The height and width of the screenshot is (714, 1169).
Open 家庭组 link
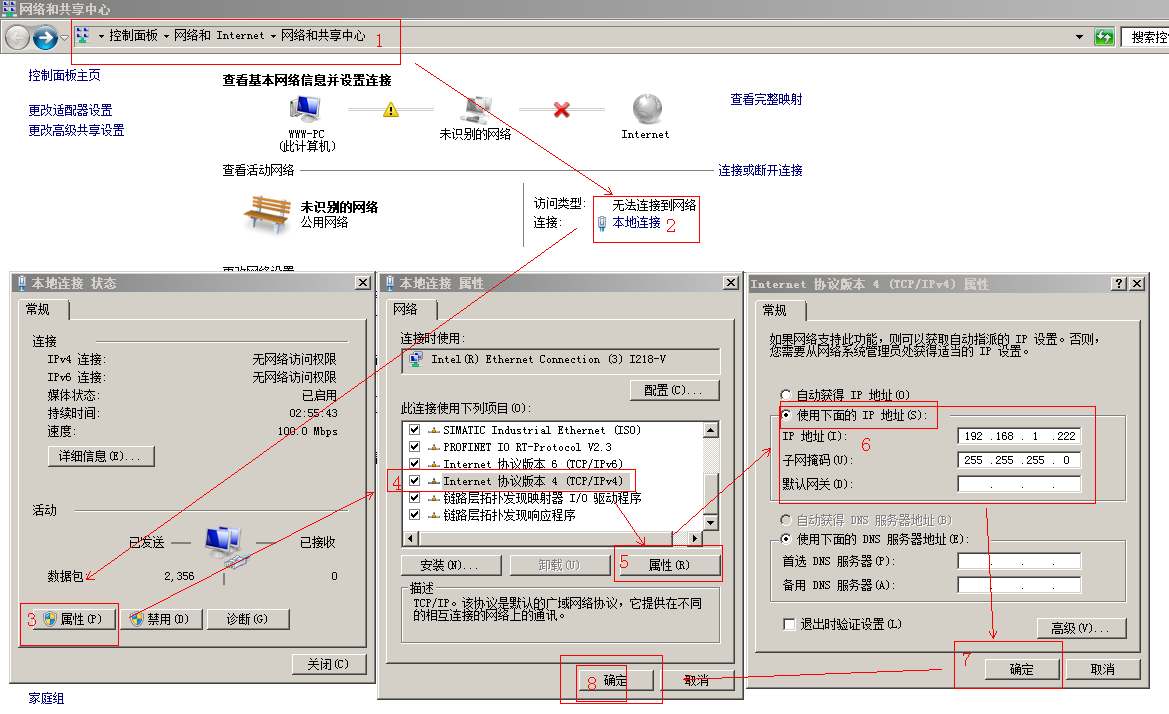[x=46, y=698]
